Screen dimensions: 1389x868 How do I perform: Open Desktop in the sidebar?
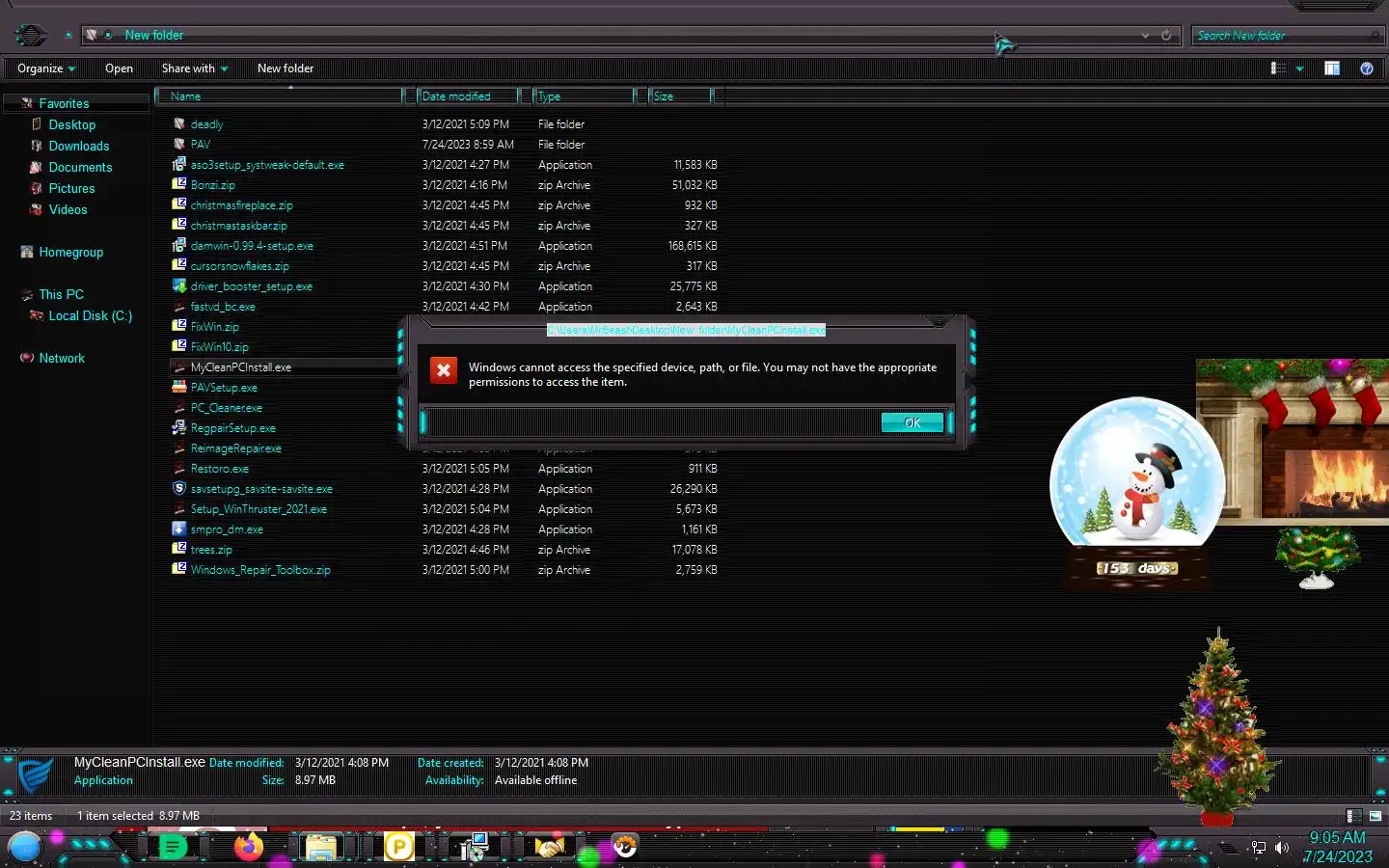tap(71, 124)
